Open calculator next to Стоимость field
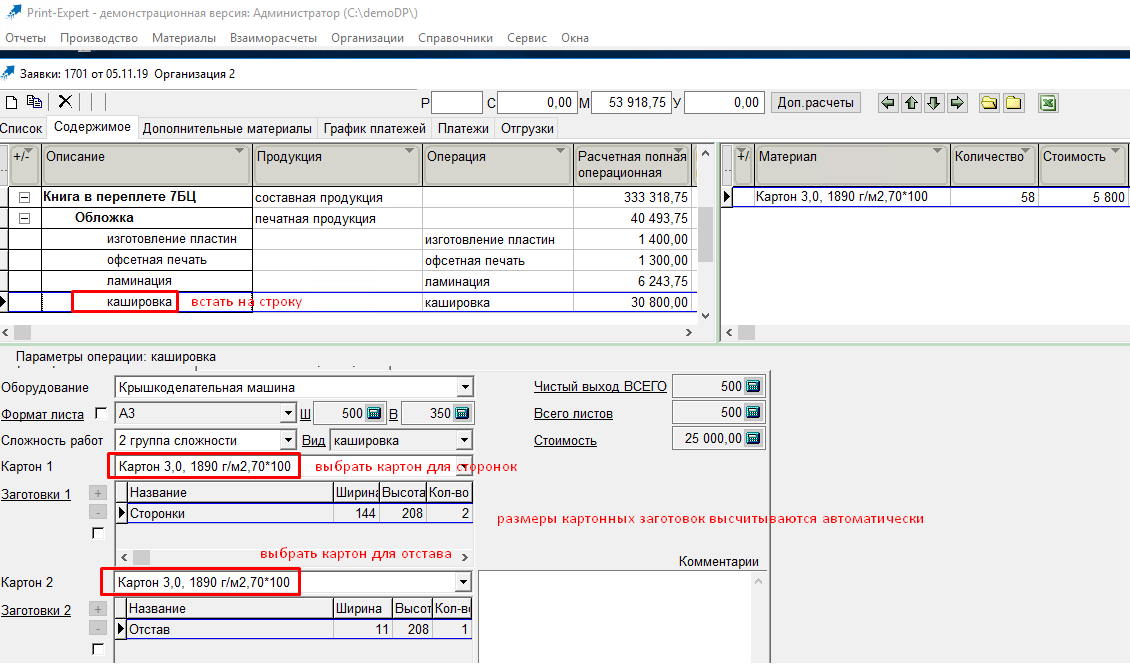 (x=753, y=438)
